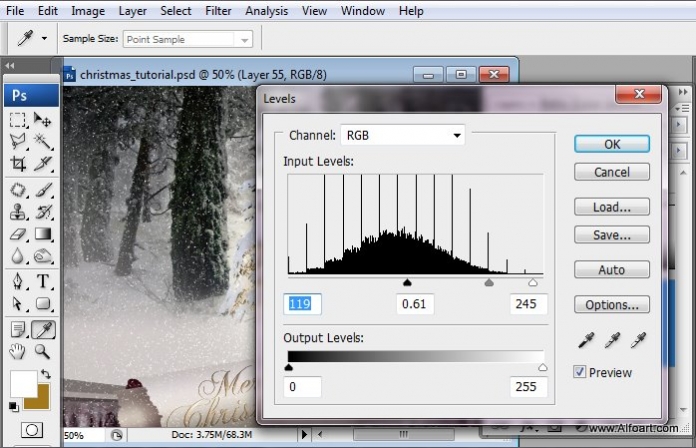Swap foreground and background colors

pos(45,374)
